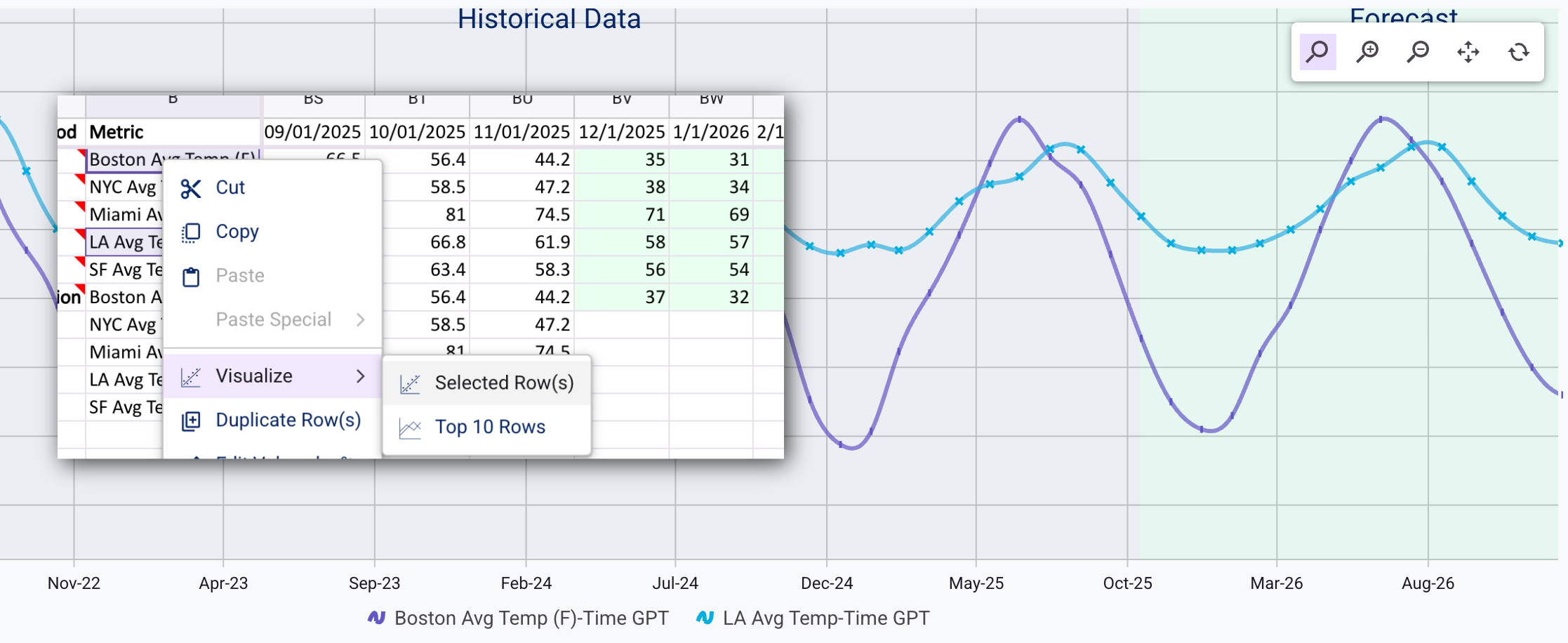Click the blue waveform icon in the LA legend
This screenshot has width=1568, height=643.
click(x=705, y=618)
